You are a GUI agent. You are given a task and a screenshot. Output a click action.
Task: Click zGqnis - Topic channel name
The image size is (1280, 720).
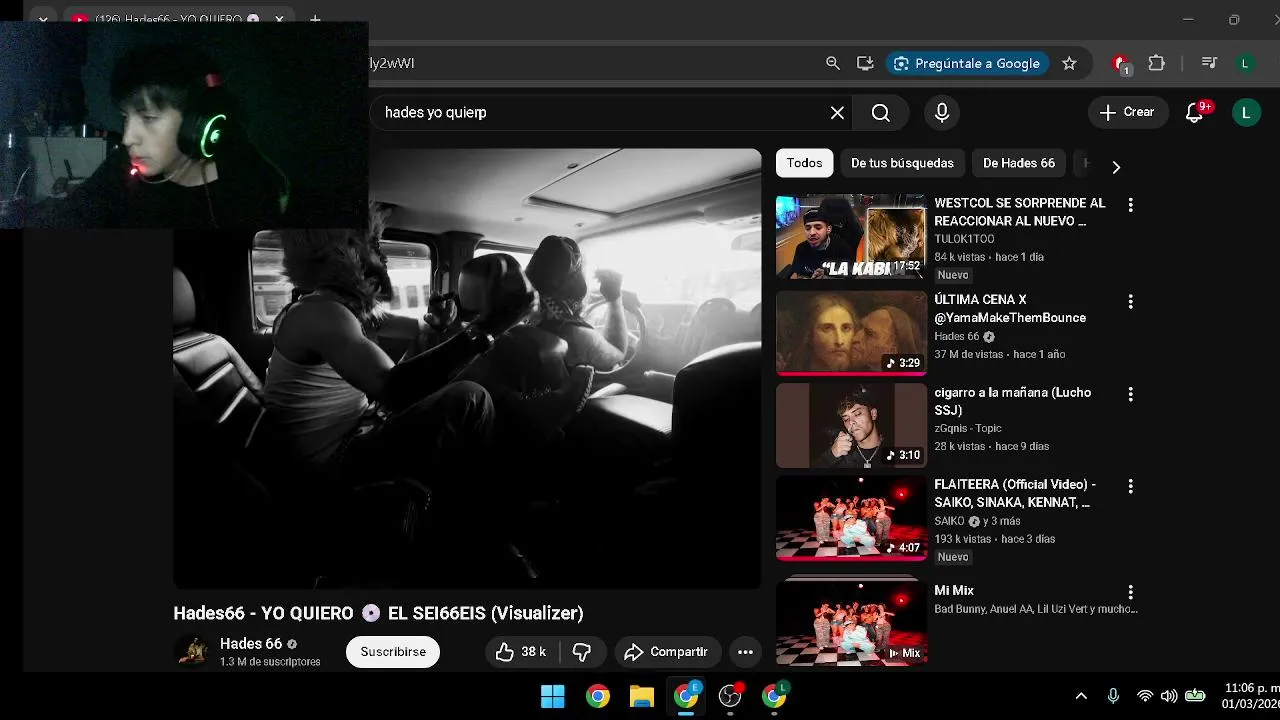tap(967, 428)
